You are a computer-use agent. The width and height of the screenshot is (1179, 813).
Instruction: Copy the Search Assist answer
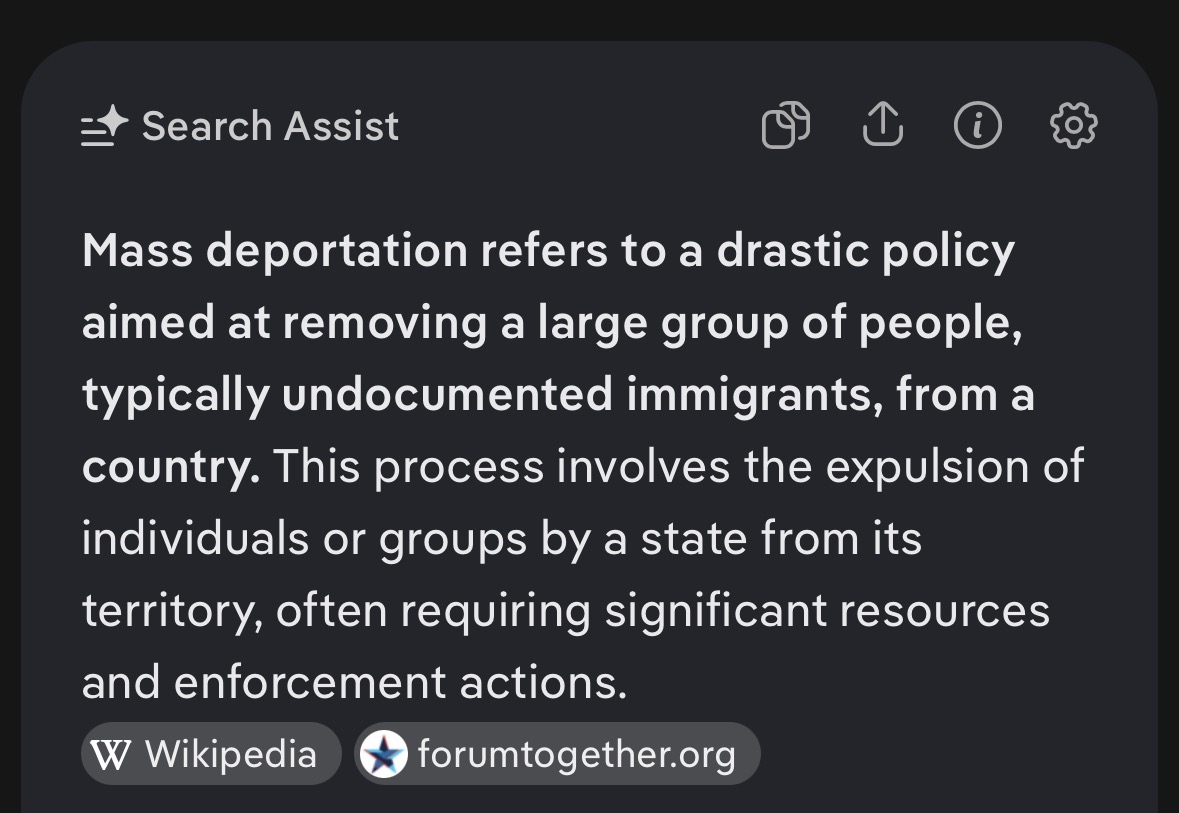[786, 125]
